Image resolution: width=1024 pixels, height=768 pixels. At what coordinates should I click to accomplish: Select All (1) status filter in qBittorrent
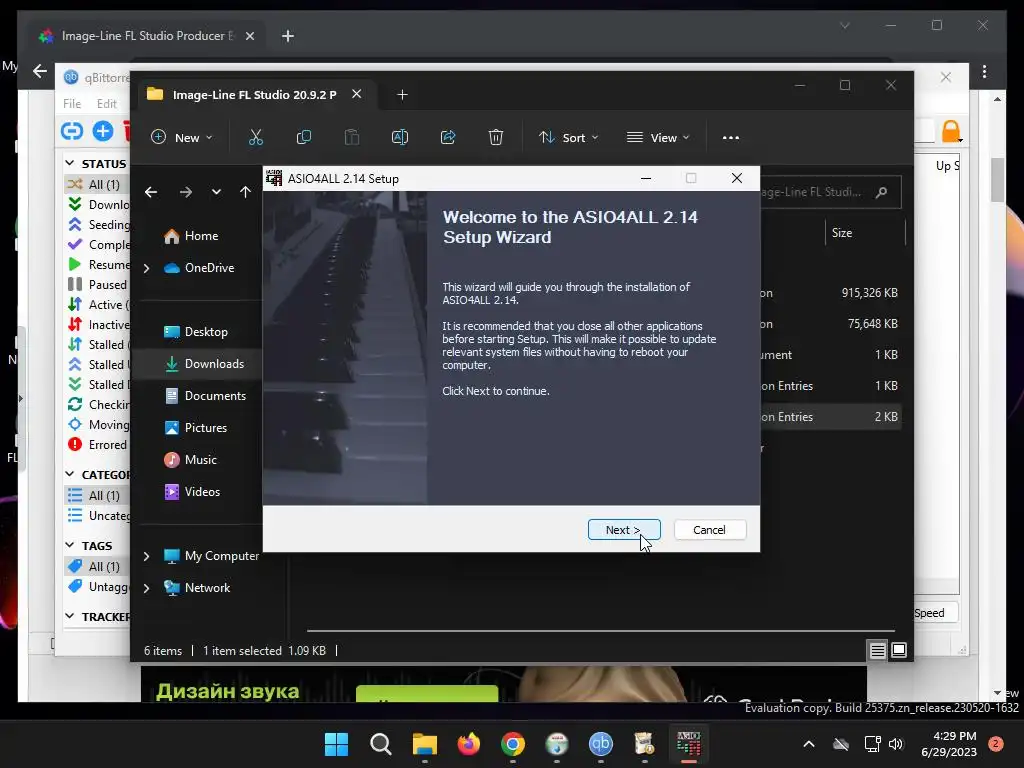(97, 185)
